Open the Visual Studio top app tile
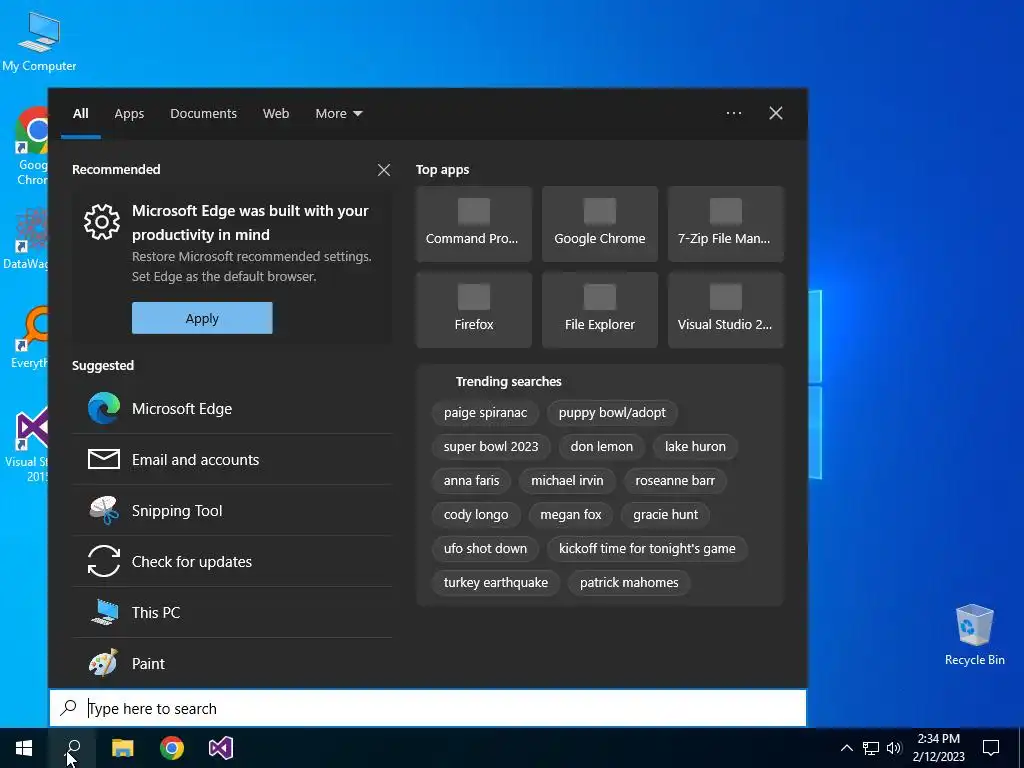The width and height of the screenshot is (1024, 768). pos(726,310)
